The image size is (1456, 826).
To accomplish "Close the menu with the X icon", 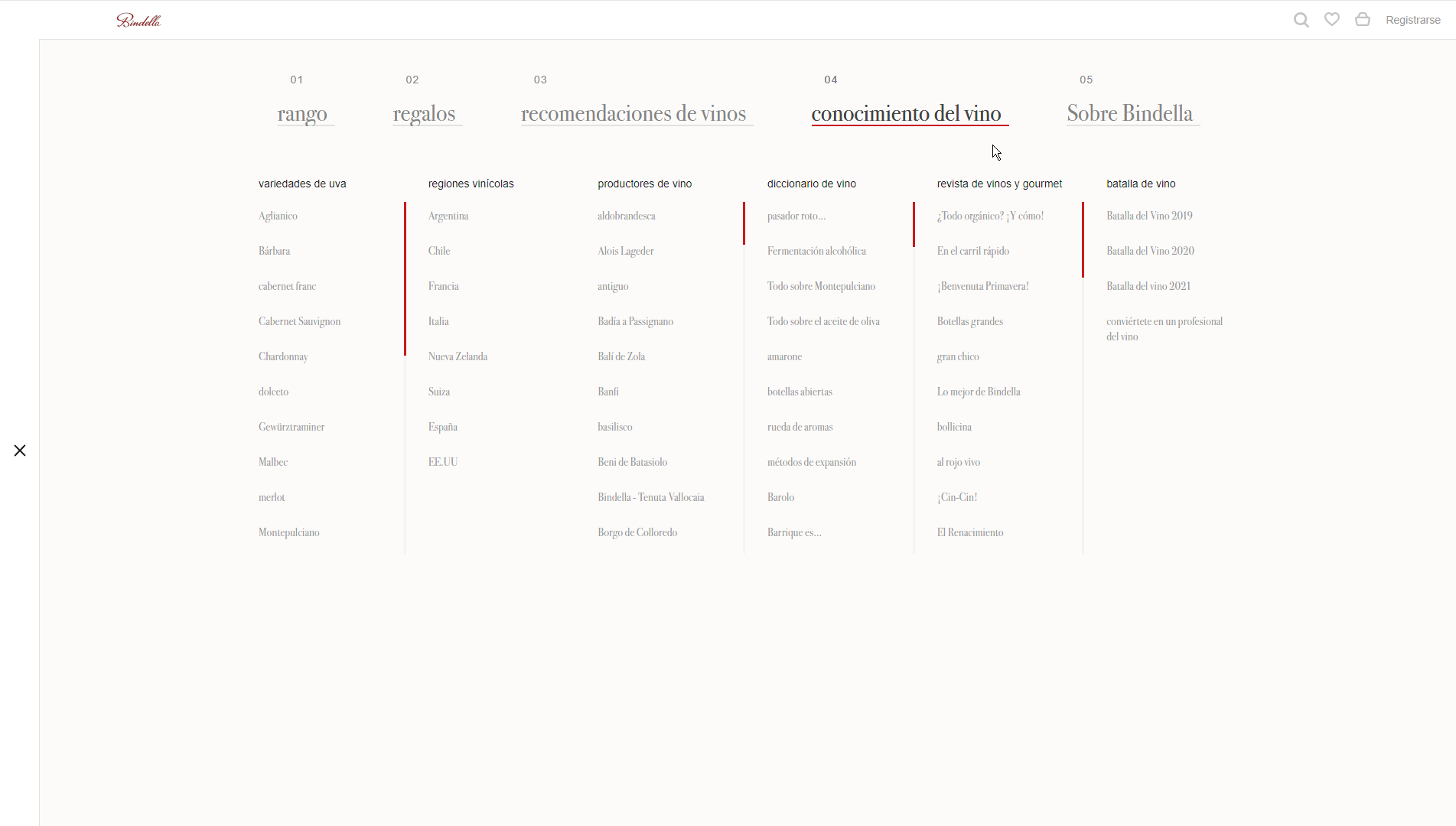I will tap(20, 450).
